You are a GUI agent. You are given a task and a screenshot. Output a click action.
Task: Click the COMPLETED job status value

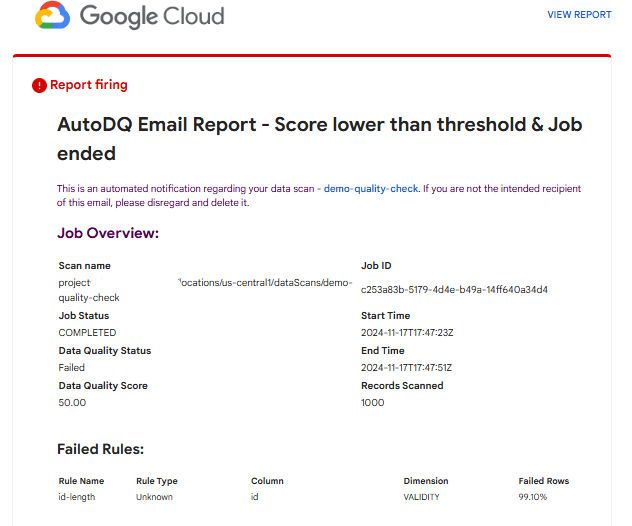87,332
